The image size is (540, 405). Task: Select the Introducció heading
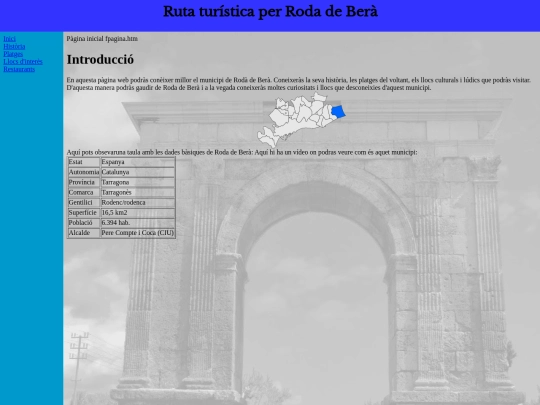(100, 59)
